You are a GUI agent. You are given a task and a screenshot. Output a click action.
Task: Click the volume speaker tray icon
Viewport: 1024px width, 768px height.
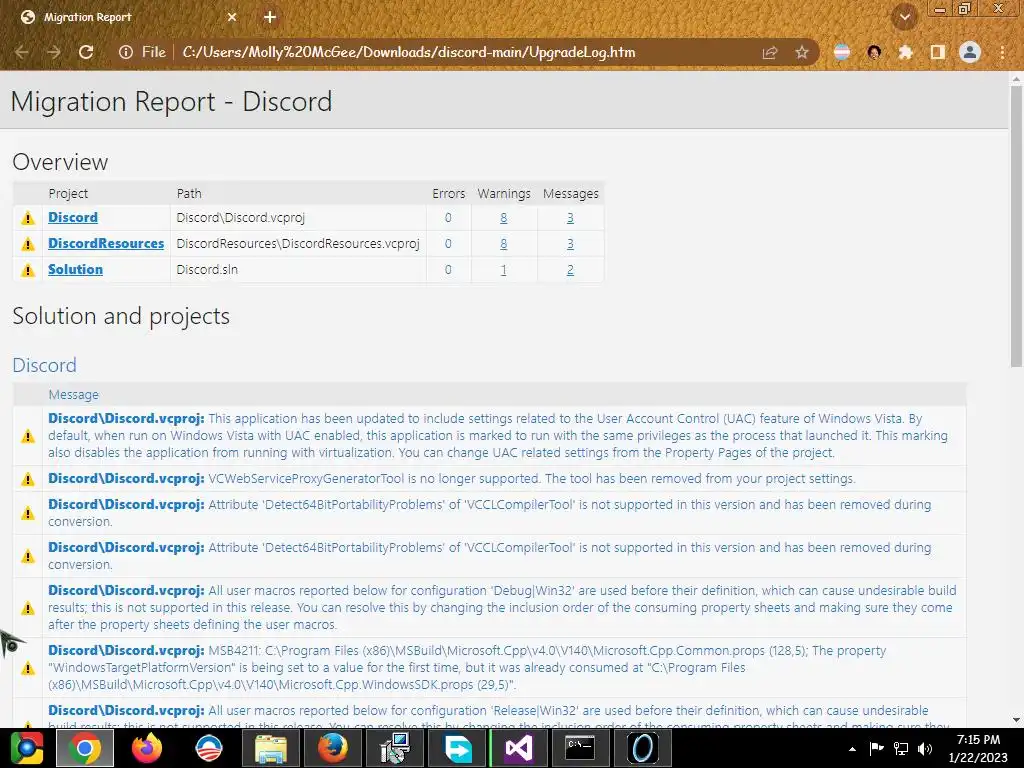(x=925, y=749)
